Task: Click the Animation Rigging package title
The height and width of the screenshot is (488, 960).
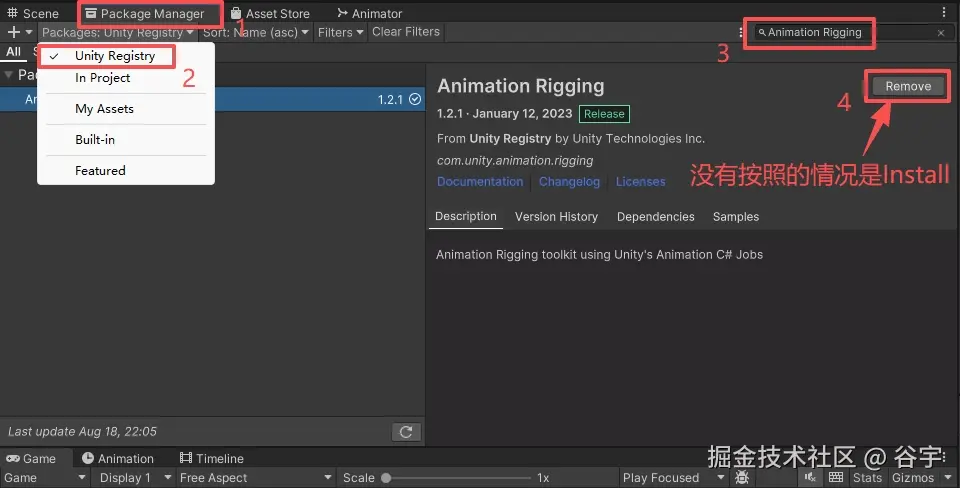Action: coord(520,86)
